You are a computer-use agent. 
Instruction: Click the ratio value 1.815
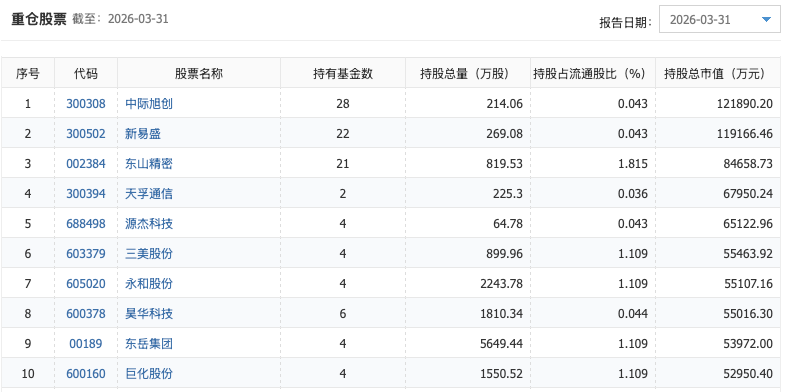(633, 164)
